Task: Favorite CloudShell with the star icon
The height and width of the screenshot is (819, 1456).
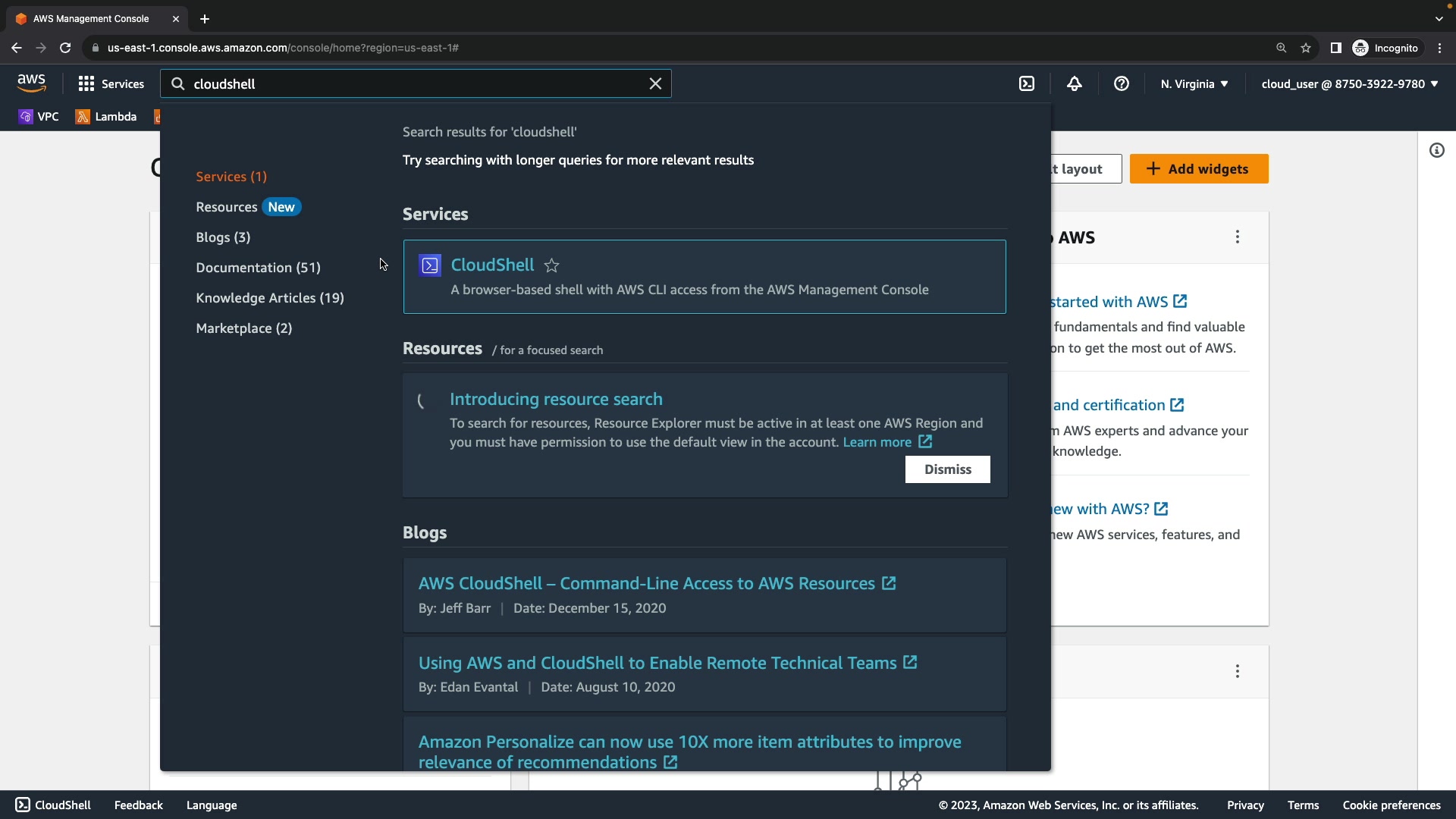Action: 552,265
